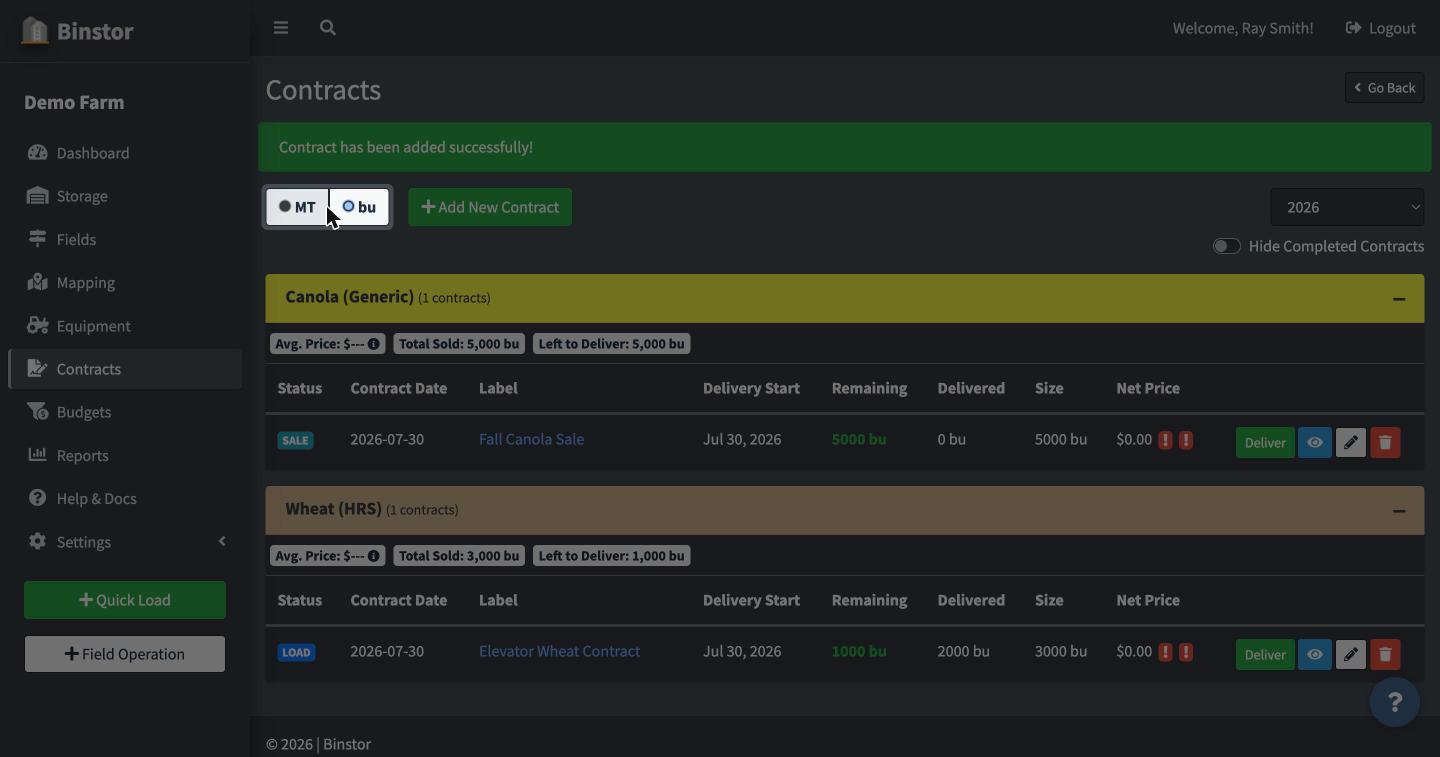This screenshot has width=1440, height=757.
Task: Open Reports in the sidebar
Action: coord(125,455)
